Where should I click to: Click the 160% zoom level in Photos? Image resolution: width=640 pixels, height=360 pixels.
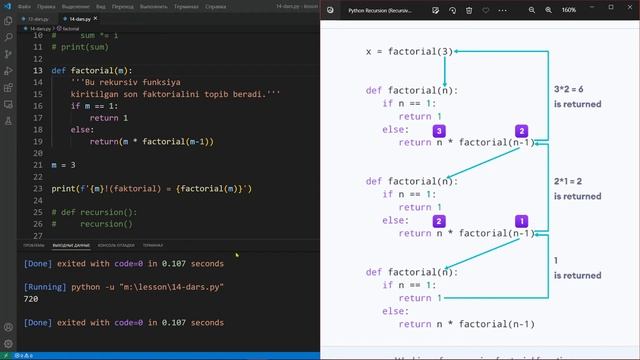569,10
